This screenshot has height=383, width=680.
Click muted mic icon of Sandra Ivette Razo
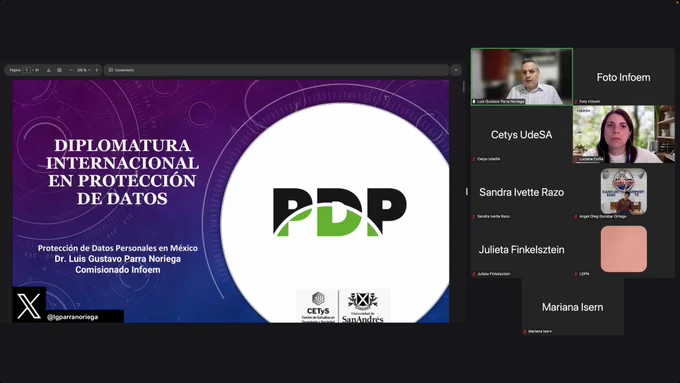474,216
